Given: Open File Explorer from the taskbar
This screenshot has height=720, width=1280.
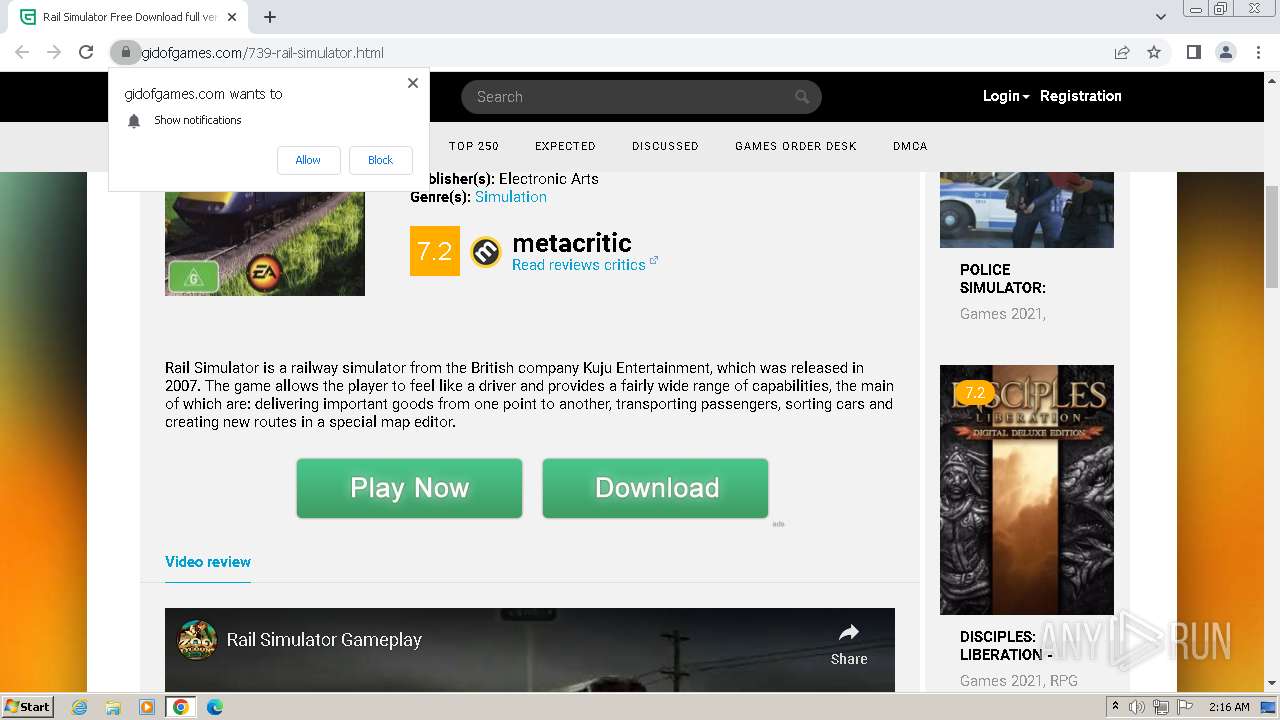Looking at the screenshot, I should [113, 707].
